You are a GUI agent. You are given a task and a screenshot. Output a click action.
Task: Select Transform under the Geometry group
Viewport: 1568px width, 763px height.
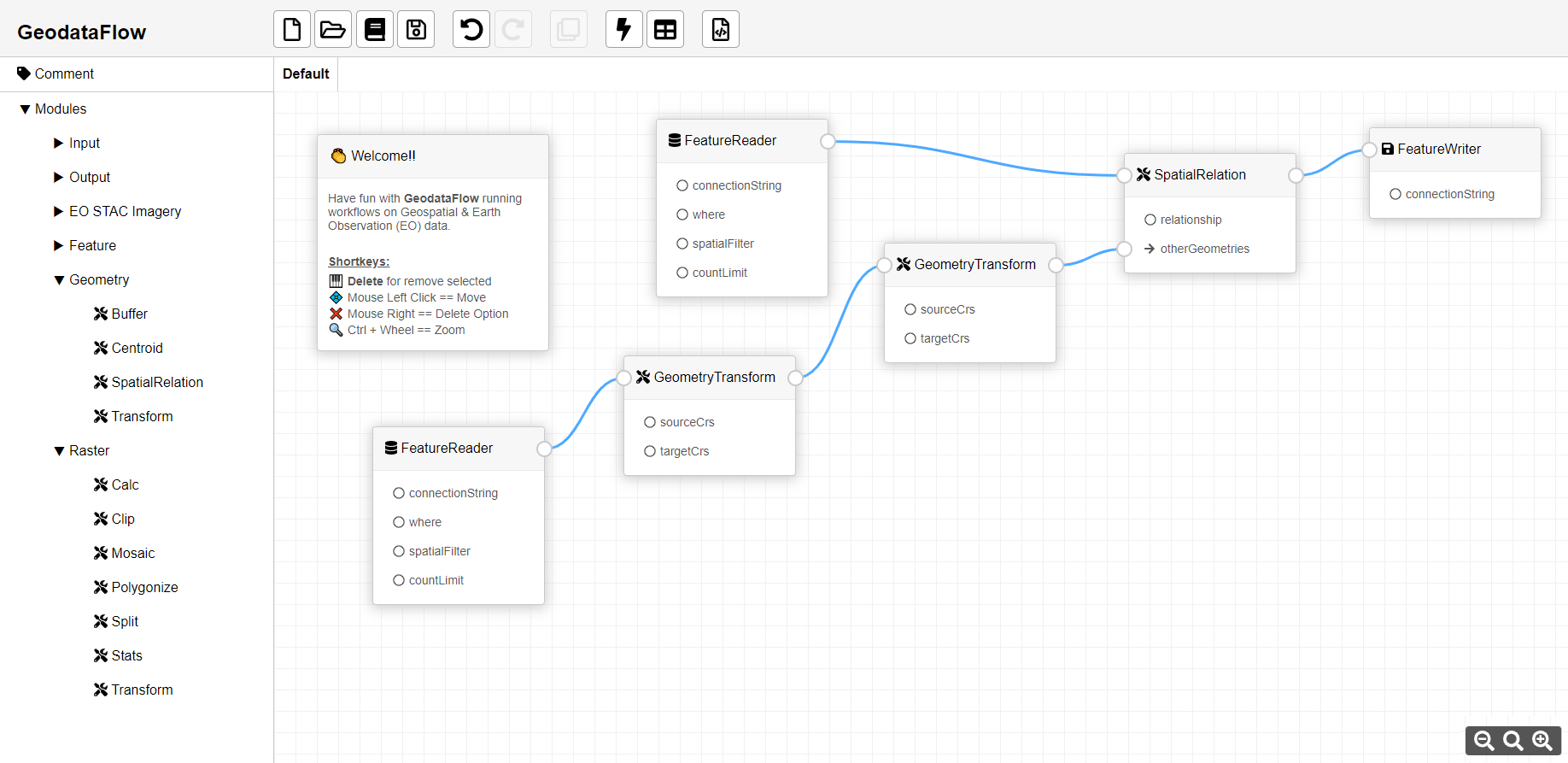(x=133, y=416)
